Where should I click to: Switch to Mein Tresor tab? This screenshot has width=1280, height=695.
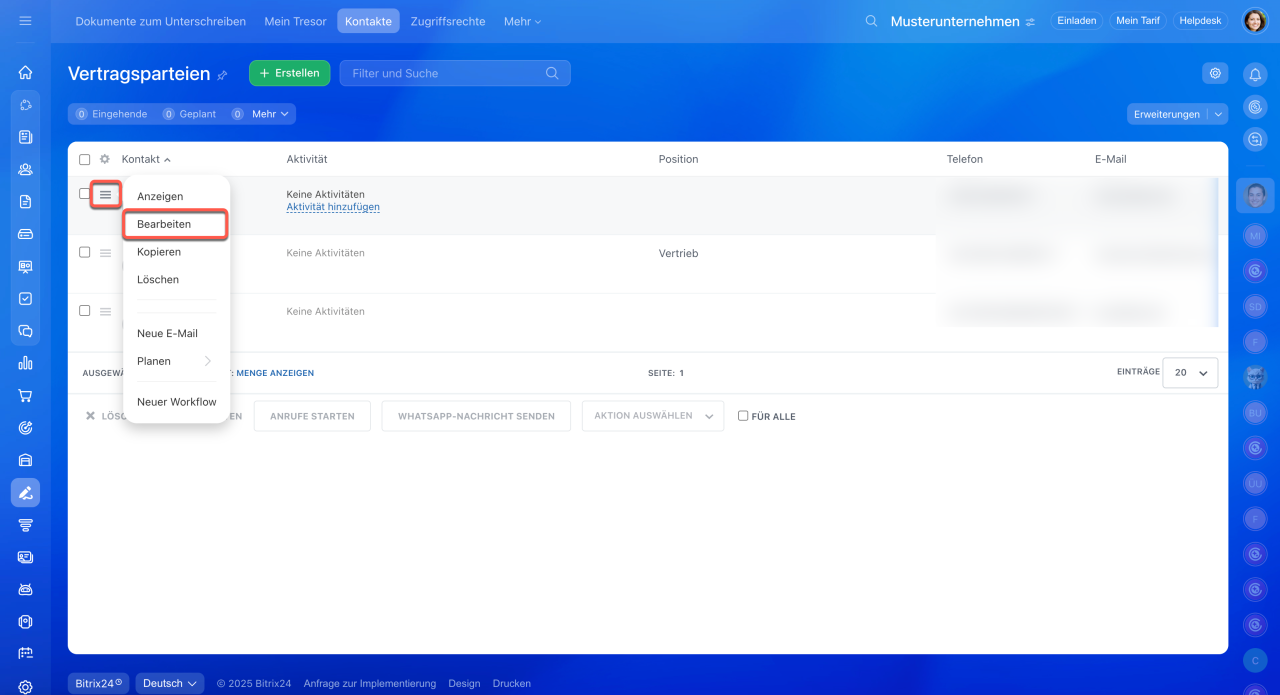click(295, 21)
